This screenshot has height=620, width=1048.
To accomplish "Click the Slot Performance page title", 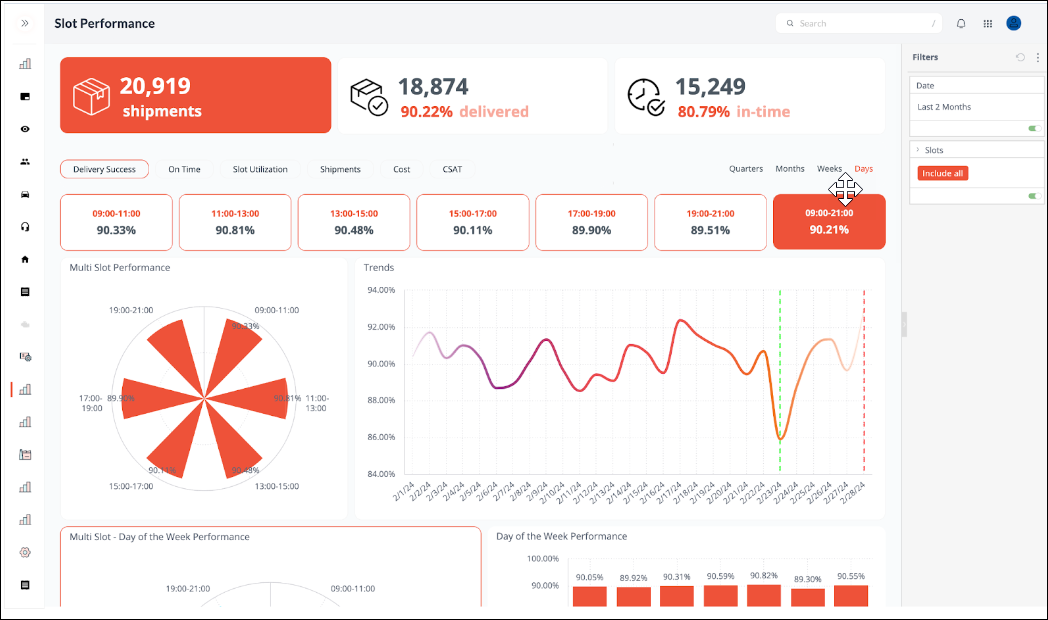I will click(x=104, y=23).
